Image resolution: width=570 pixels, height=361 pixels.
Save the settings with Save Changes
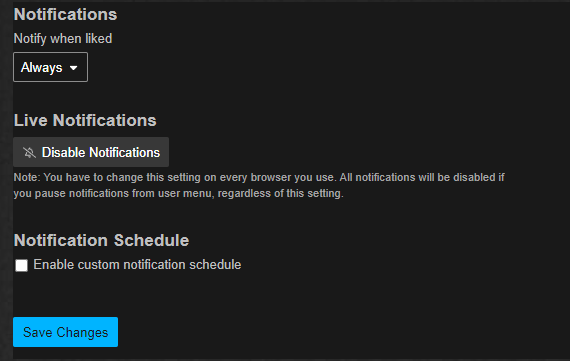[x=65, y=332]
